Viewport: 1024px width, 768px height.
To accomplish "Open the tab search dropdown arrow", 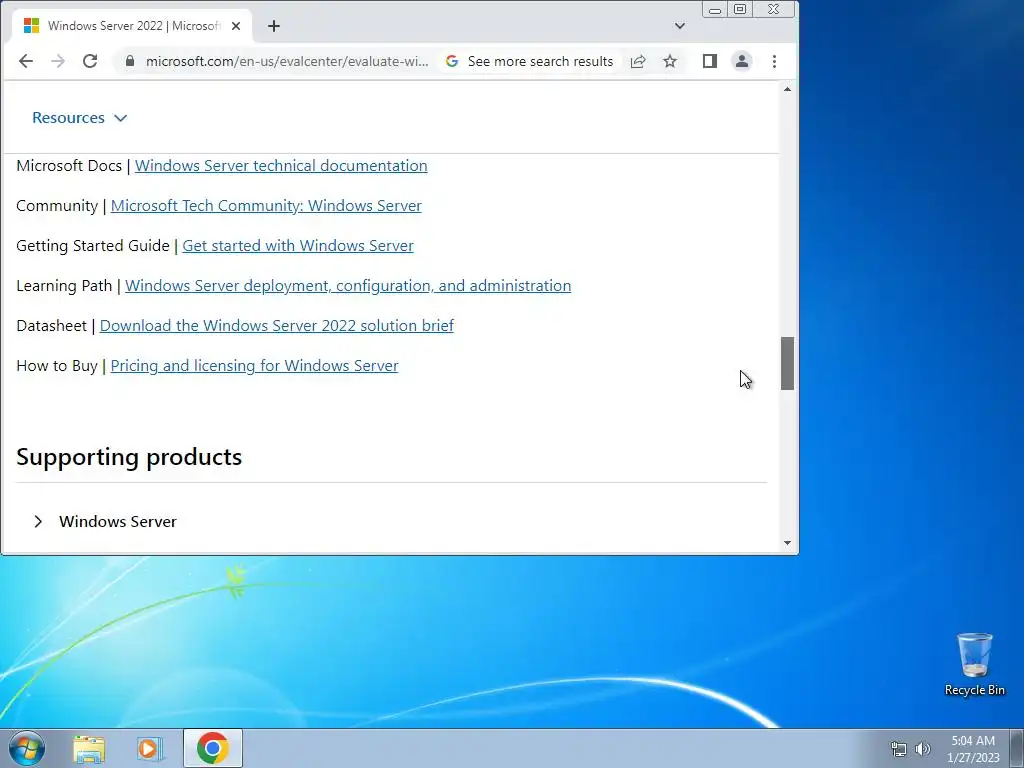I will [x=680, y=26].
